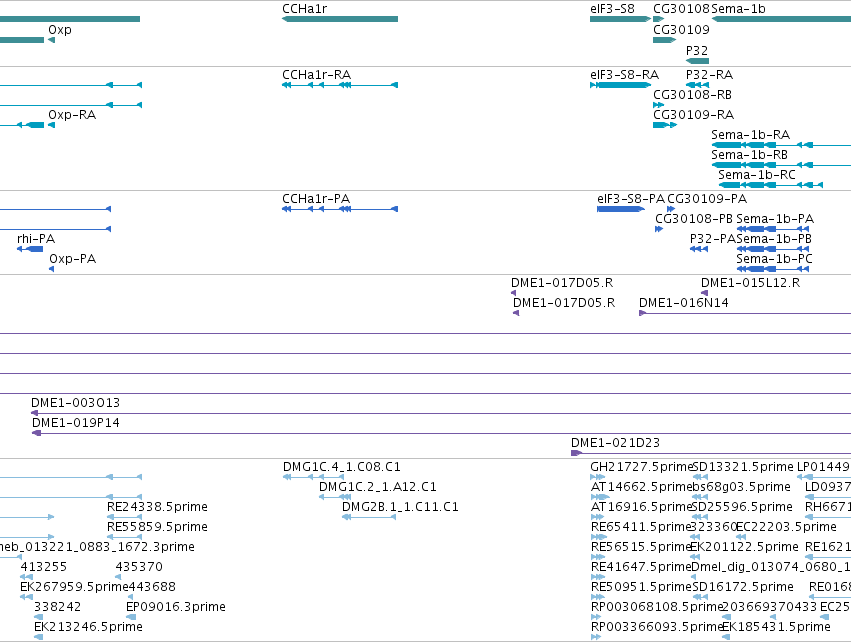Click the EC22203.5prime EST label

click(786, 527)
